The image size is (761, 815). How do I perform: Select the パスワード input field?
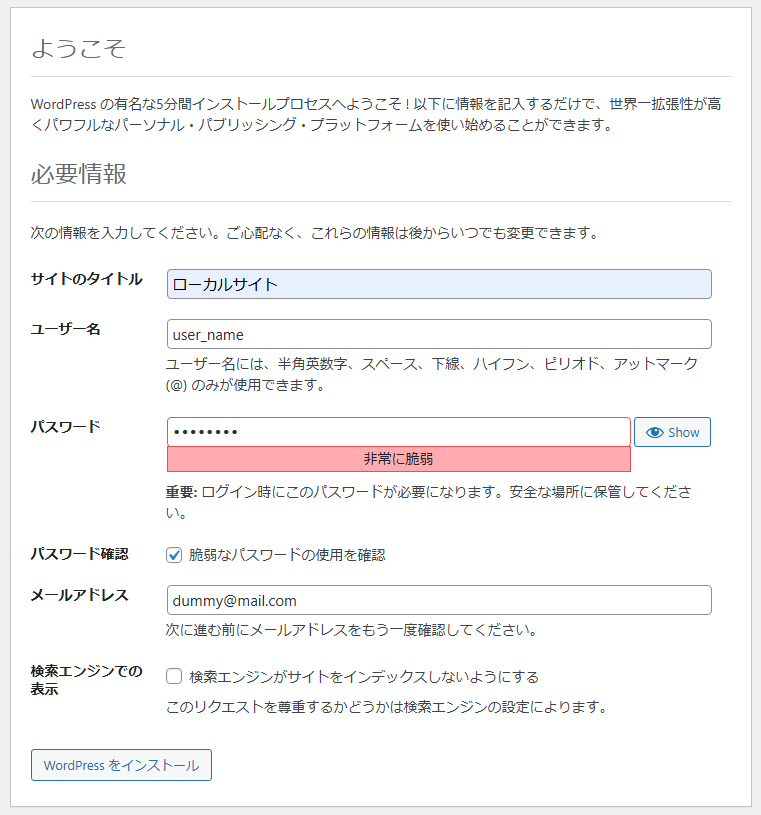pos(398,432)
